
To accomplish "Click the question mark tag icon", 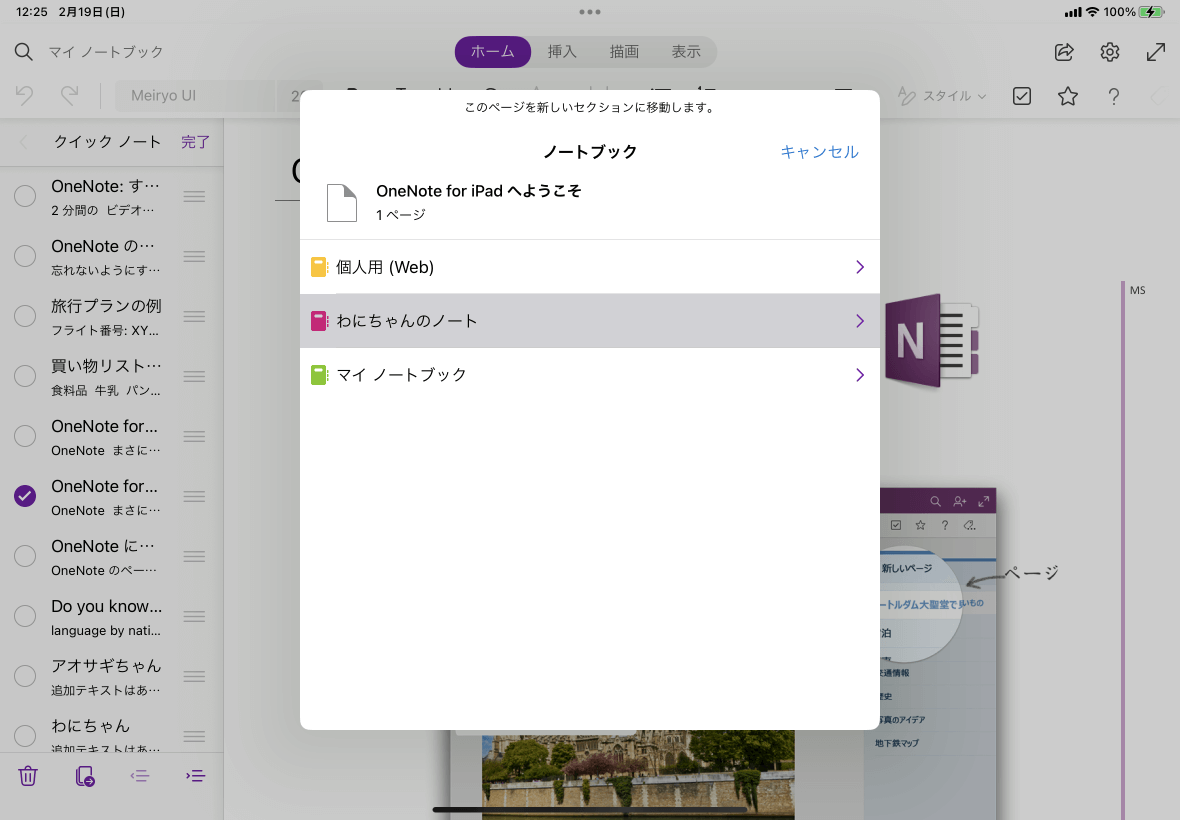I will (1113, 96).
